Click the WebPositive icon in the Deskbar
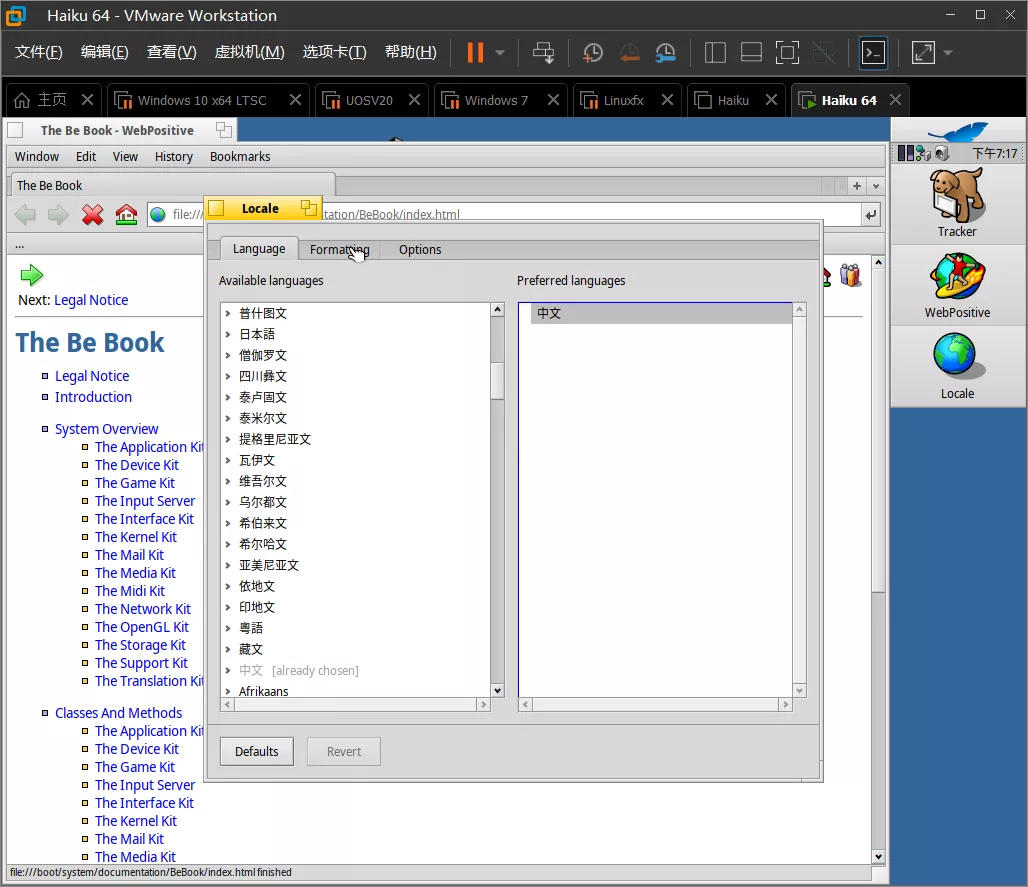1028x887 pixels. click(x=956, y=284)
